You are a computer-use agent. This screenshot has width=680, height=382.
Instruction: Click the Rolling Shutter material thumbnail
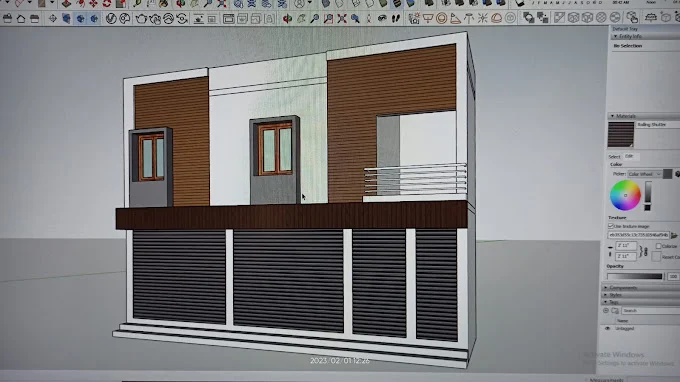click(621, 134)
